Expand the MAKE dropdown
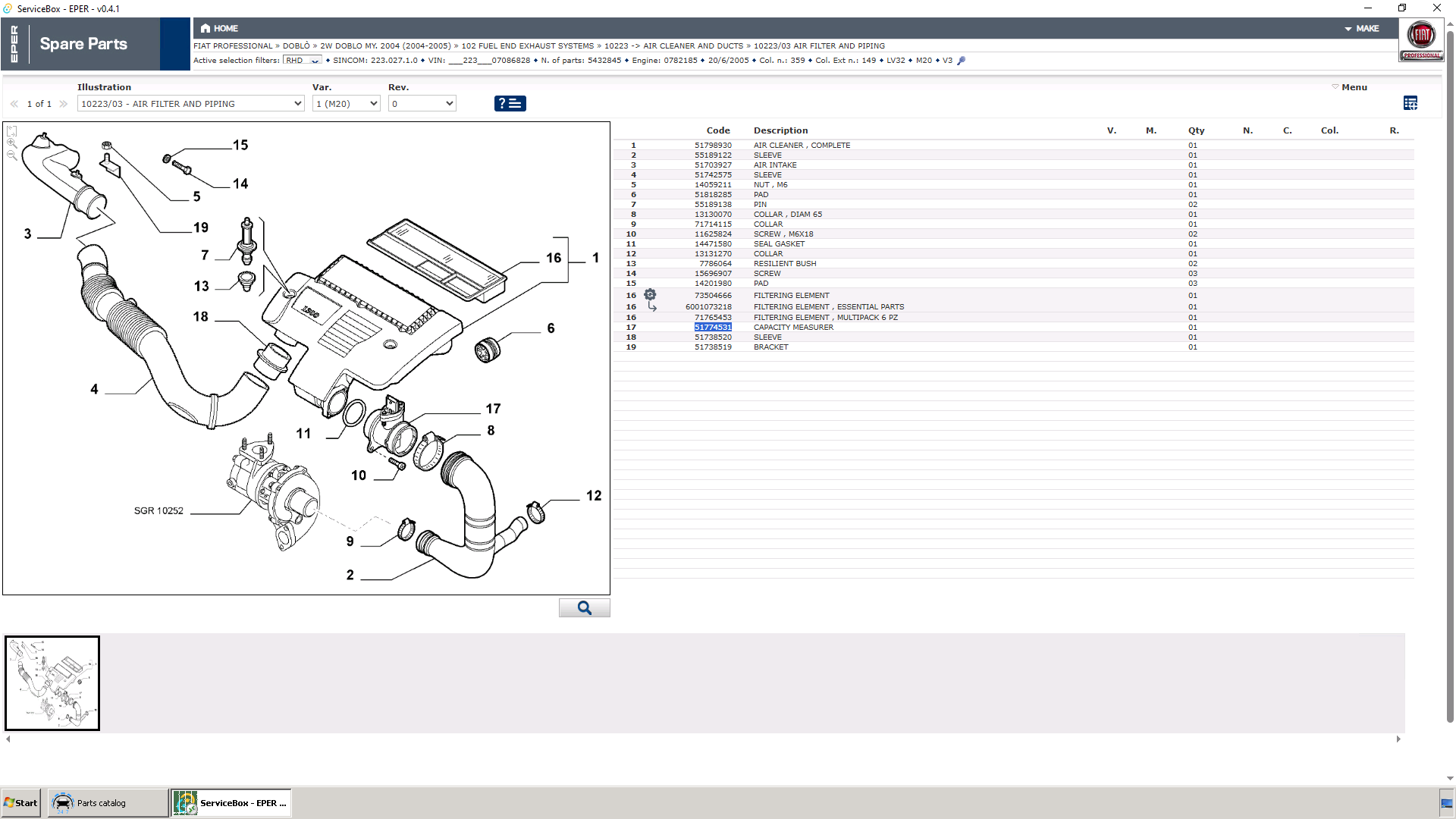The image size is (1456, 819). pos(1362,28)
